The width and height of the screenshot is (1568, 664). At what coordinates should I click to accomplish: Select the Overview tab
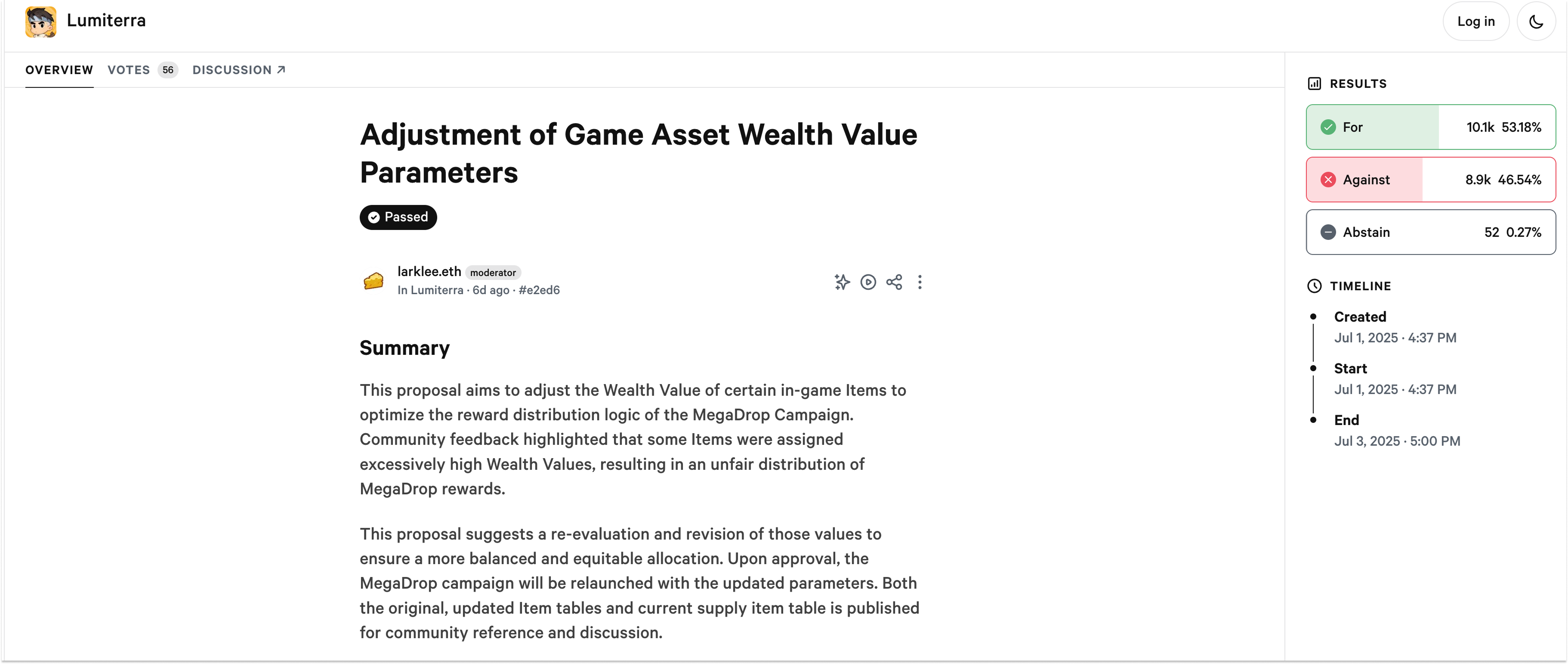point(59,70)
